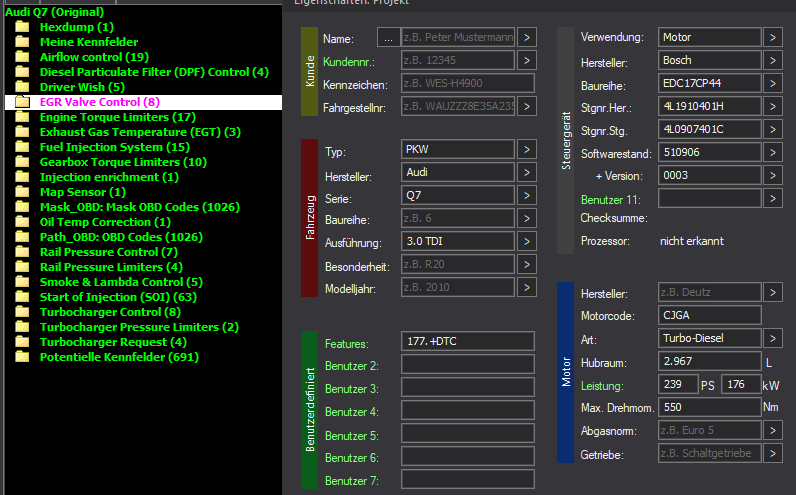Click the Audi Q7 (Original) root node
Screen dimensions: 796x495
54,12
